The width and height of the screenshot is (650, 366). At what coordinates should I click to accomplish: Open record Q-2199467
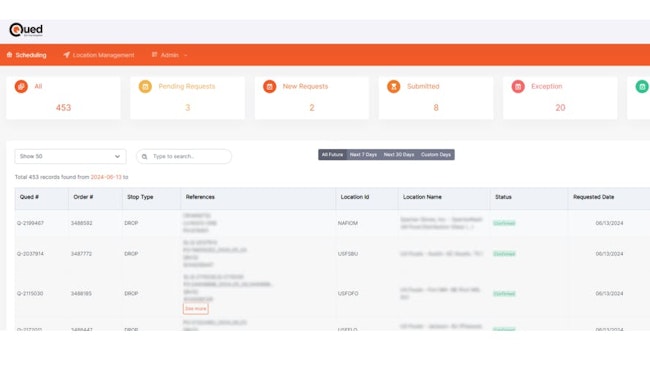tap(30, 223)
